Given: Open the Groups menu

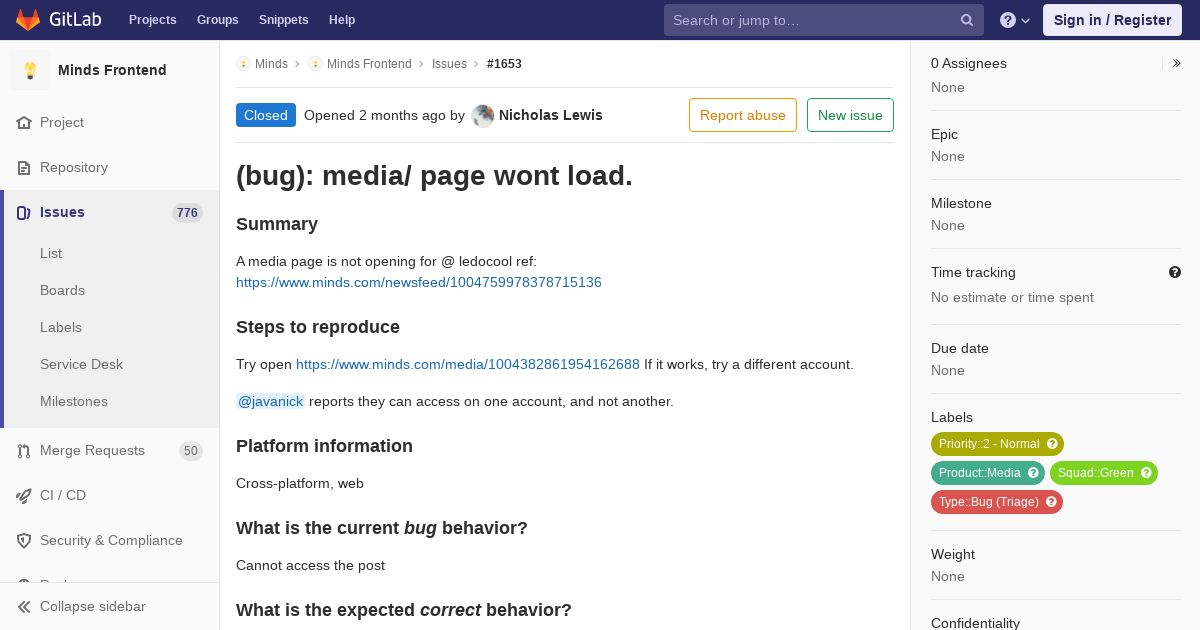Looking at the screenshot, I should tap(217, 19).
